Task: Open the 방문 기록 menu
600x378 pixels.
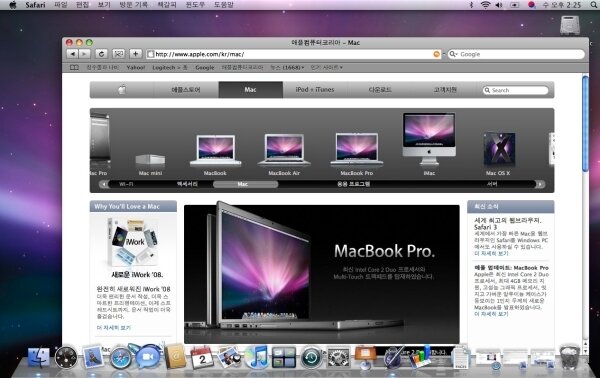Action: [x=133, y=5]
